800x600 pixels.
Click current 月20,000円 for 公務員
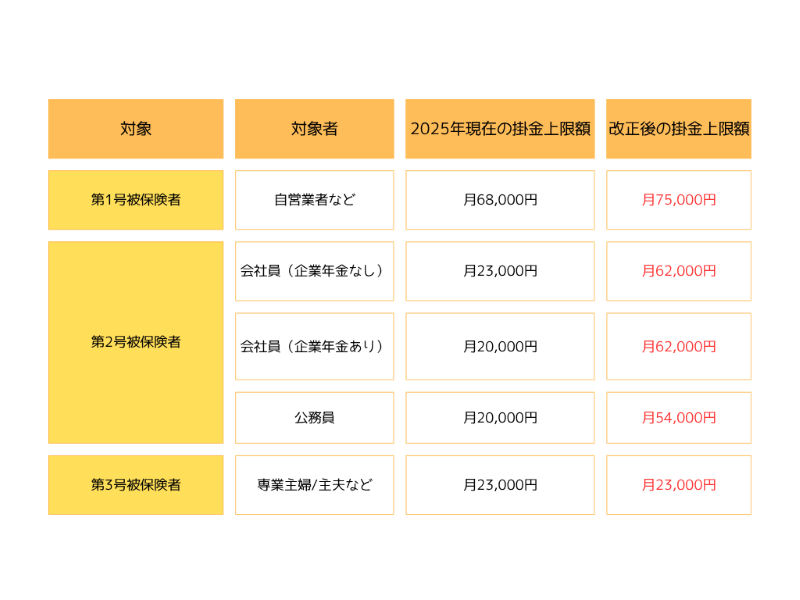[500, 418]
